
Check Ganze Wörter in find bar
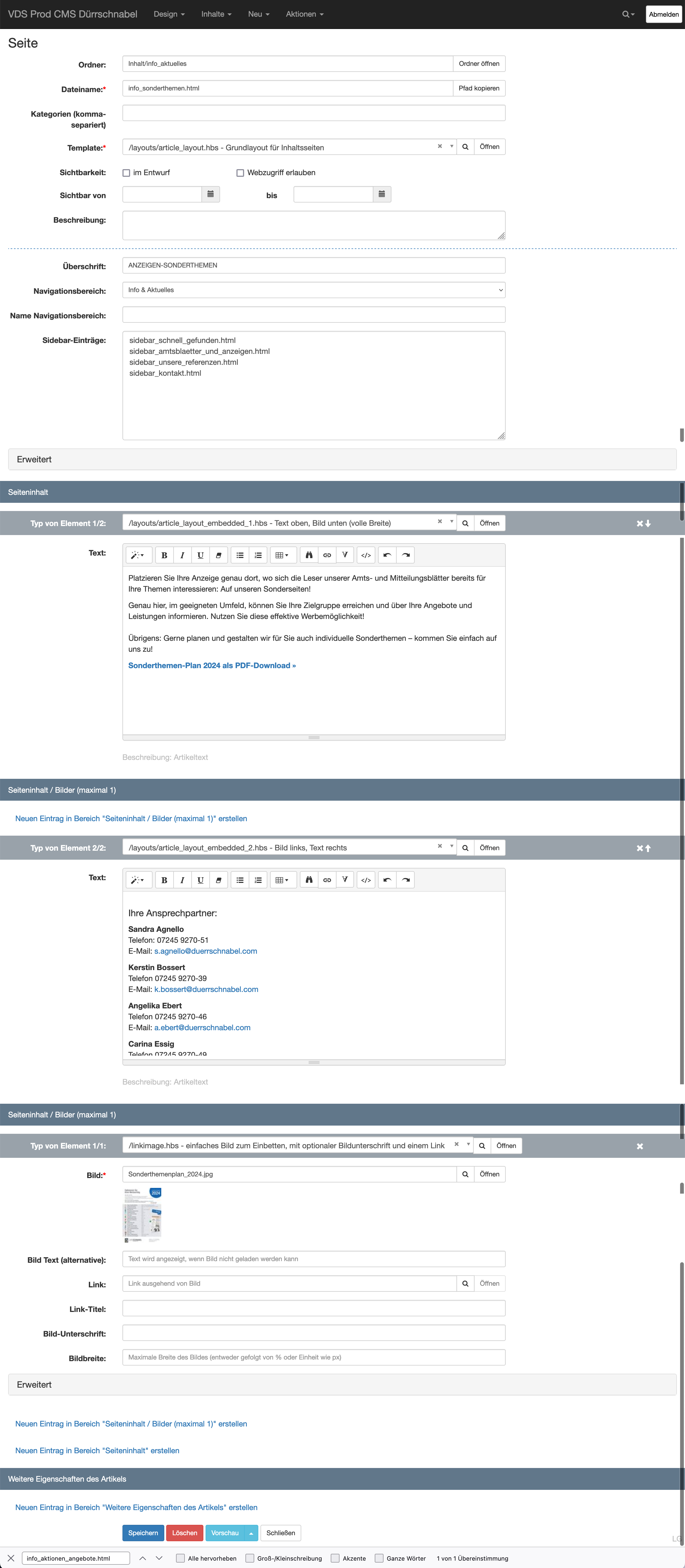(379, 1558)
